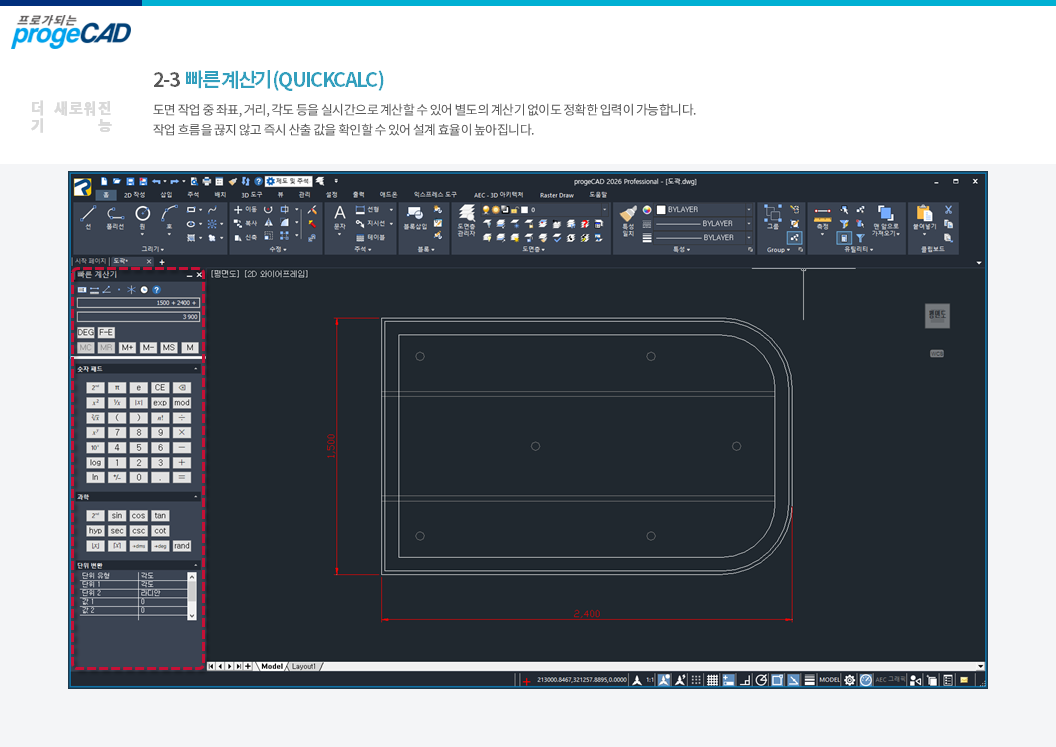Screen dimensions: 1056x747
Task: Select the Polyline (폴리선) tool
Action: click(x=115, y=218)
